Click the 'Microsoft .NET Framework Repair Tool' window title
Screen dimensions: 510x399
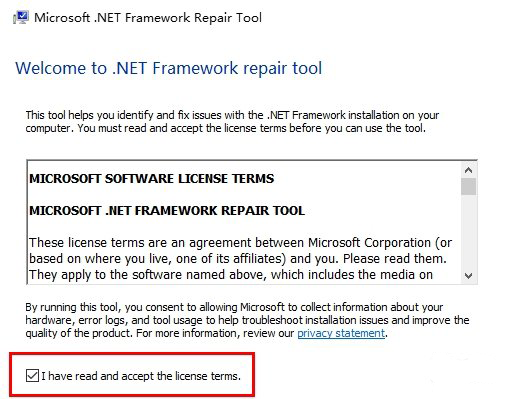click(x=148, y=17)
